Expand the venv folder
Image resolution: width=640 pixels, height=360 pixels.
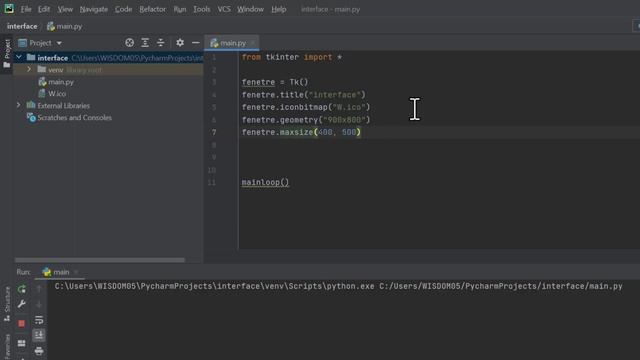(x=29, y=70)
